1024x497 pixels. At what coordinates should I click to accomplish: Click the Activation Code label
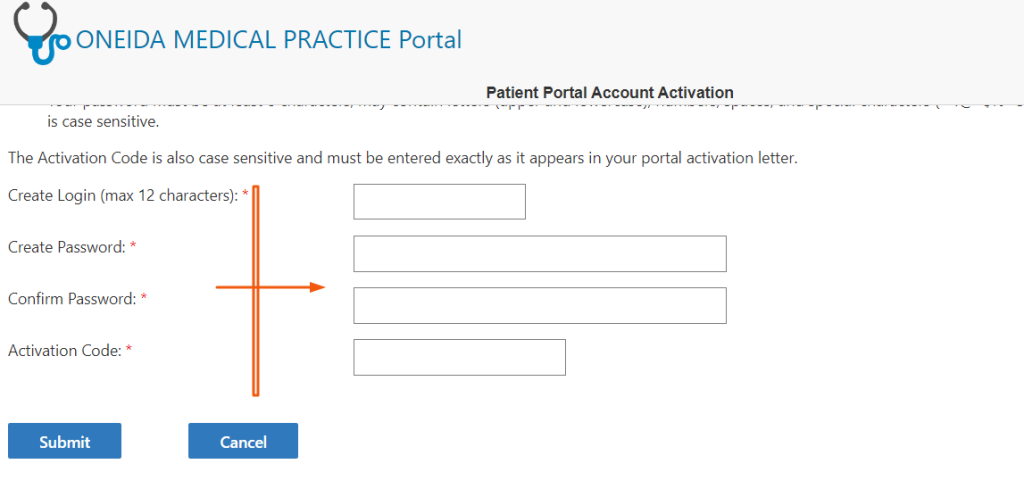point(65,351)
